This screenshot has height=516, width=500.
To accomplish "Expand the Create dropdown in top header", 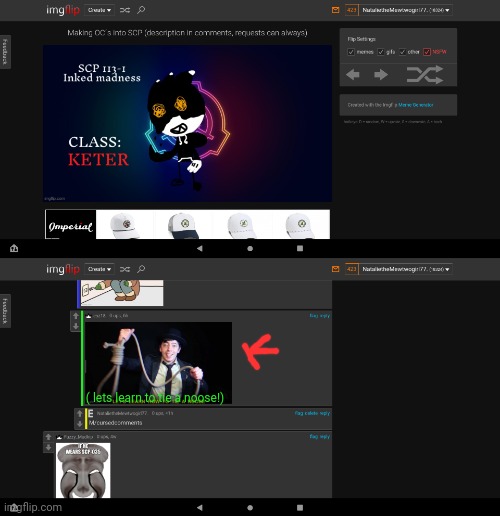I will (99, 10).
